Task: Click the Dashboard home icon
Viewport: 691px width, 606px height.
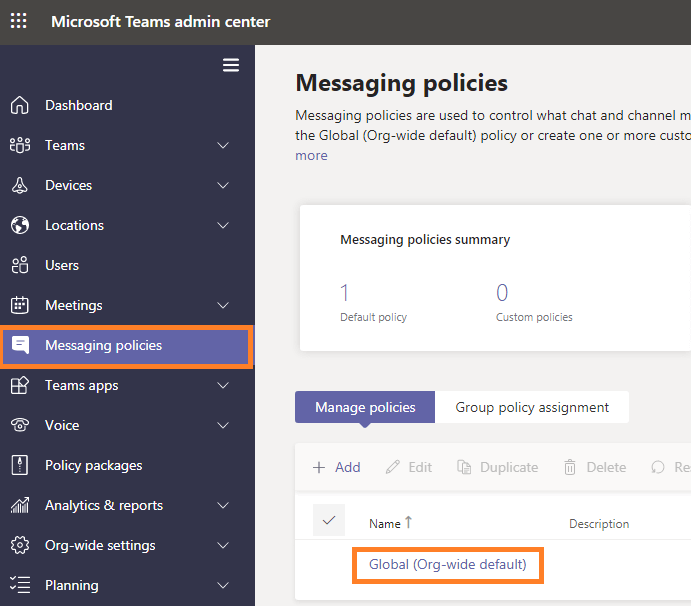Action: tap(20, 105)
